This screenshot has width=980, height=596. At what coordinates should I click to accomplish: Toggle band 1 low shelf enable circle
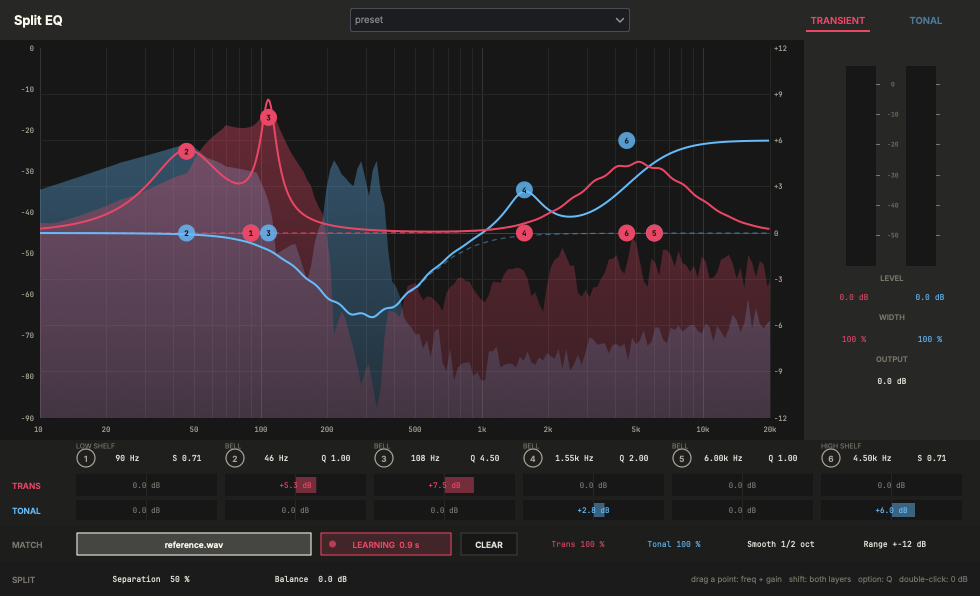(86, 459)
